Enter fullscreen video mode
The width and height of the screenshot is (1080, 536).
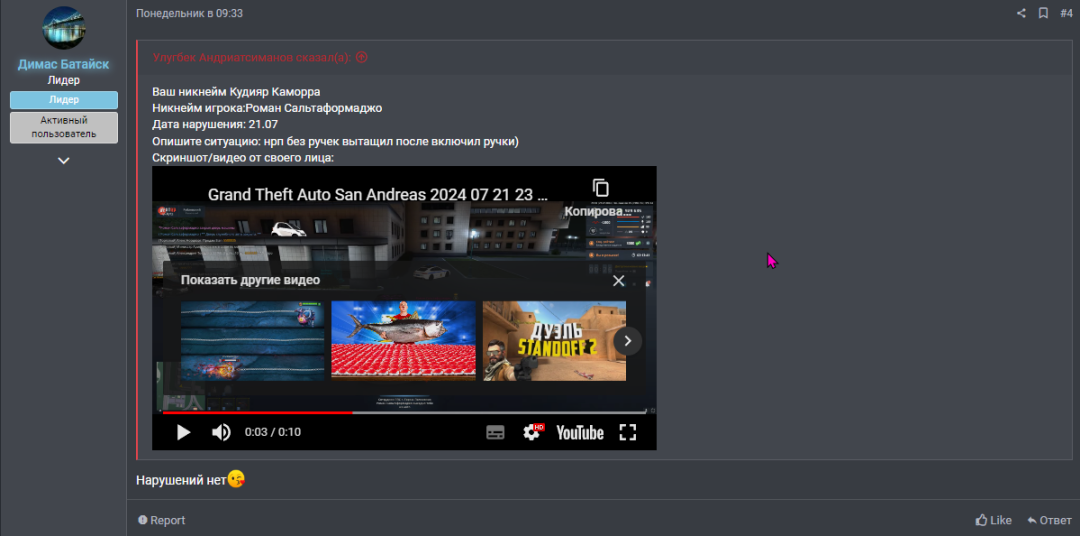627,432
